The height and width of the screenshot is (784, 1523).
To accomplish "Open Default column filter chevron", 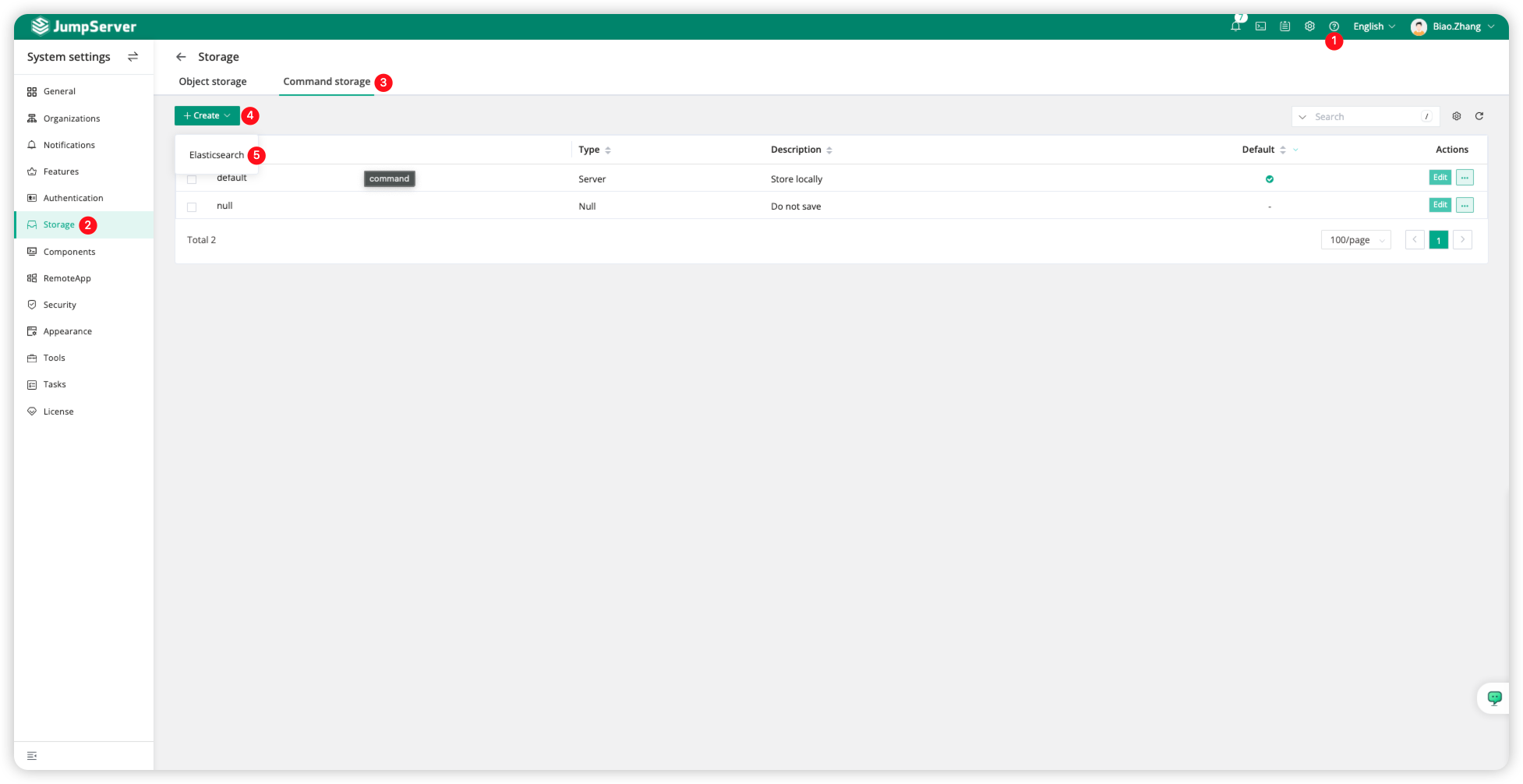I will pos(1295,150).
